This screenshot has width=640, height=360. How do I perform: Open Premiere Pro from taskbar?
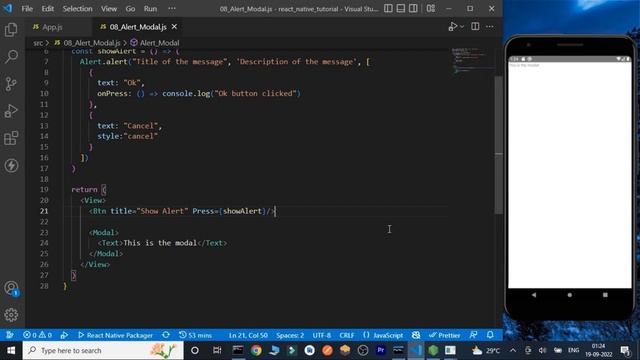pyautogui.click(x=380, y=351)
